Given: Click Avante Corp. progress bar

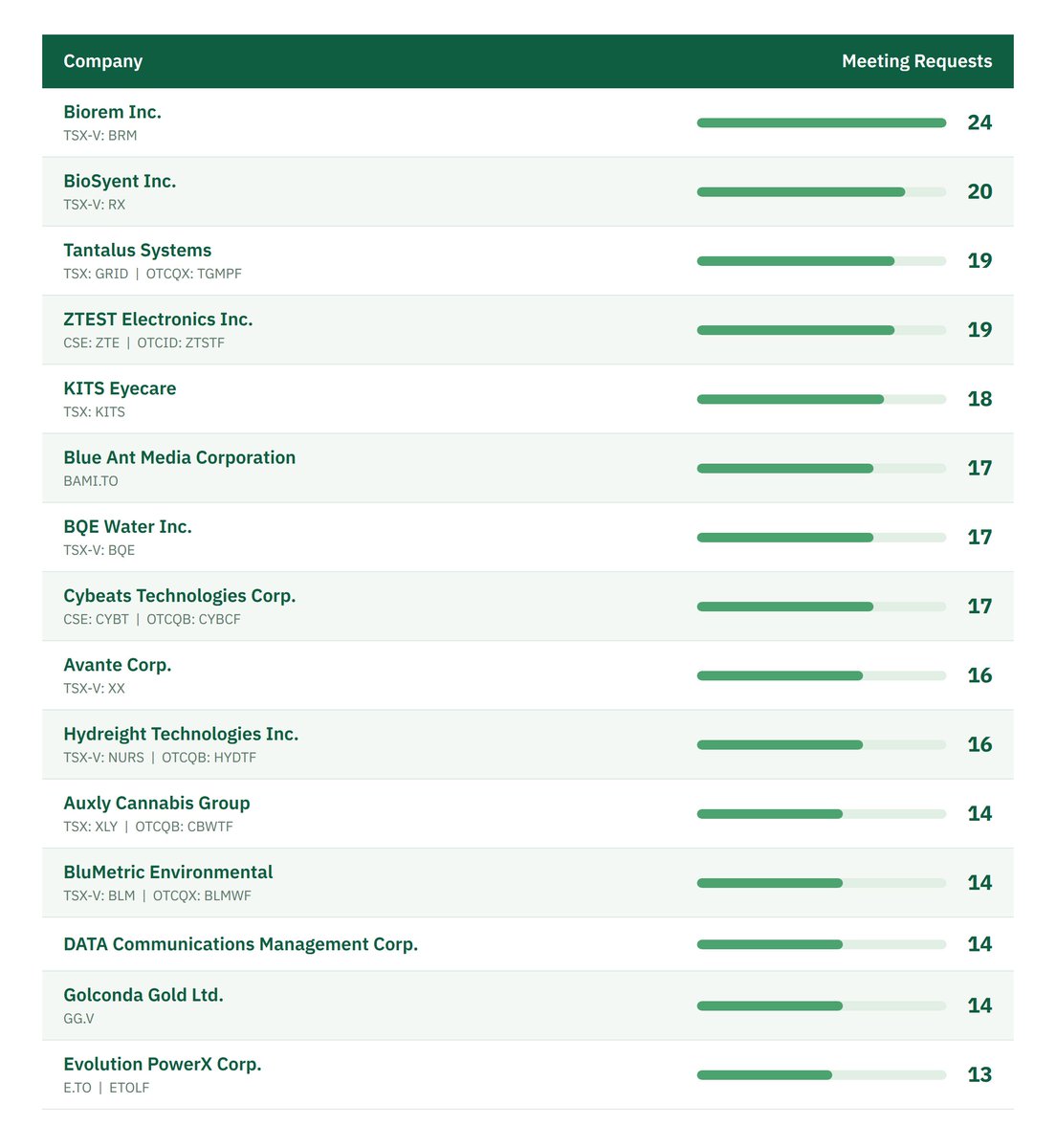Looking at the screenshot, I should coord(821,675).
